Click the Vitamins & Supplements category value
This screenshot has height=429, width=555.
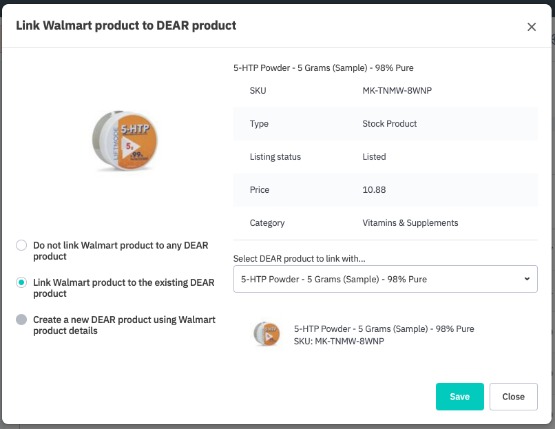tap(410, 223)
